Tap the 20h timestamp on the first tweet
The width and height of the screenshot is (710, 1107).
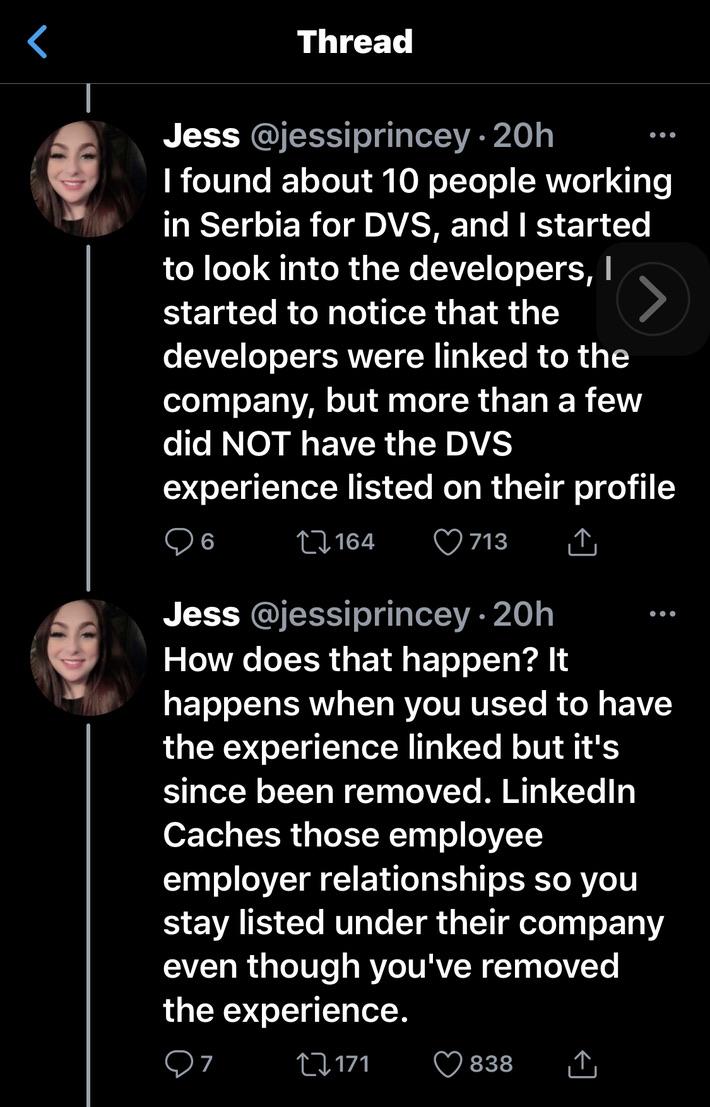523,136
